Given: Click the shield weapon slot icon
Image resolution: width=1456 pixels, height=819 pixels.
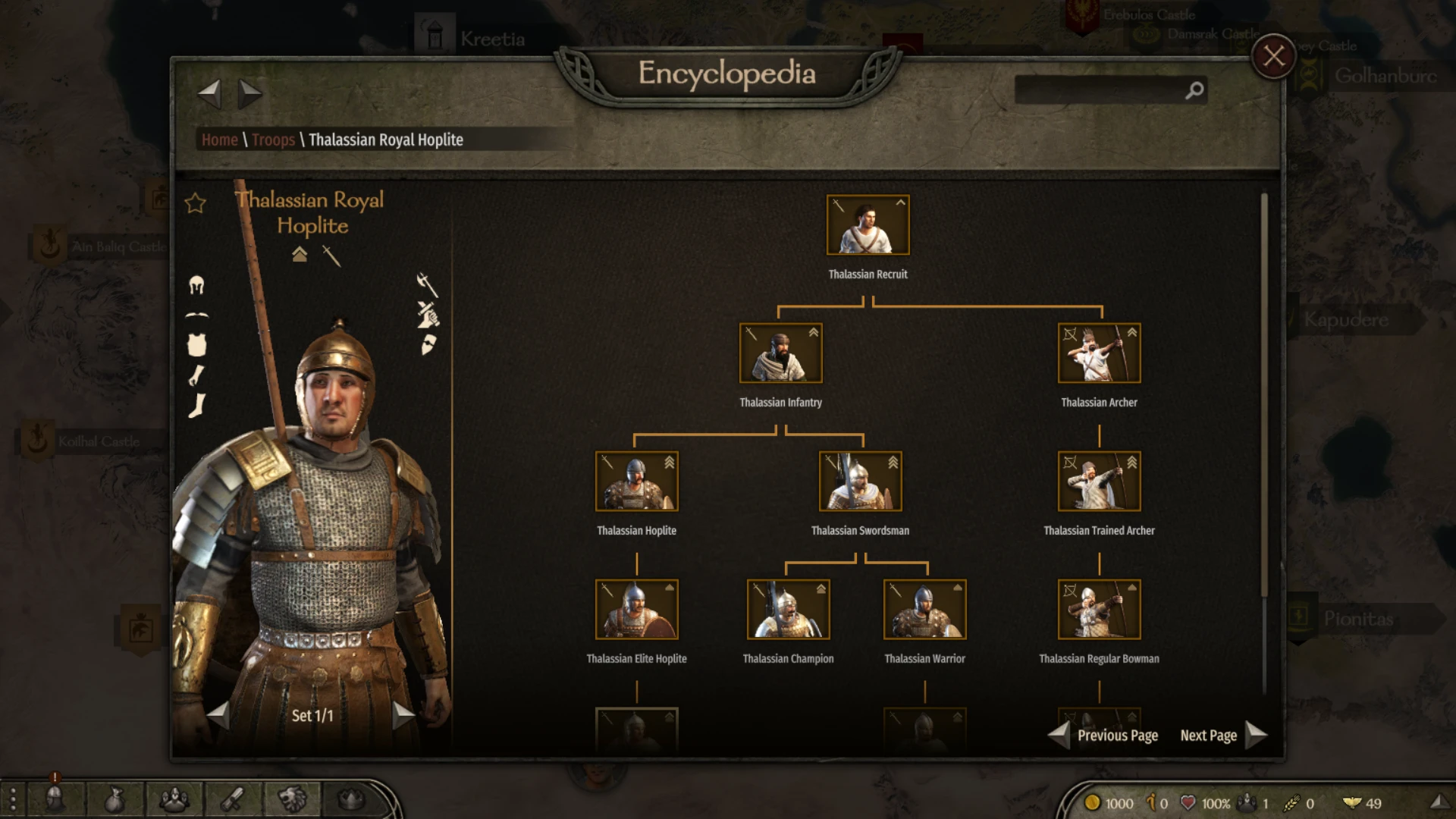Looking at the screenshot, I should [428, 345].
